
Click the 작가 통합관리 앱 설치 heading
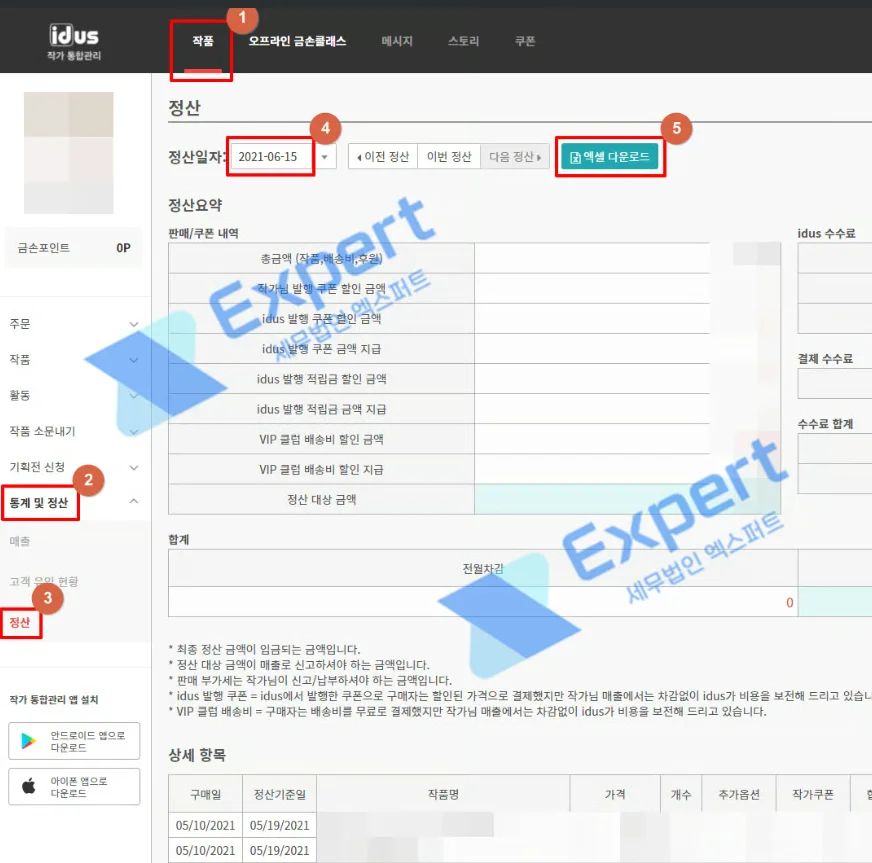tap(54, 700)
